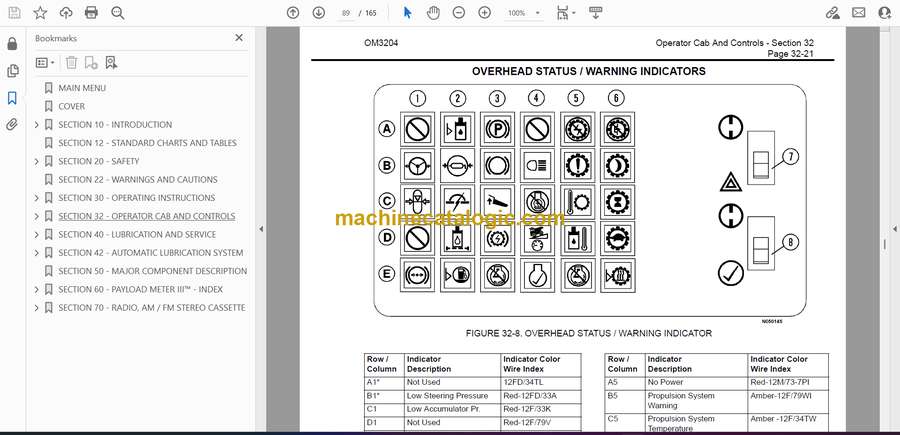The image size is (900, 435).
Task: Click the find current bookmark icon
Action: click(111, 63)
